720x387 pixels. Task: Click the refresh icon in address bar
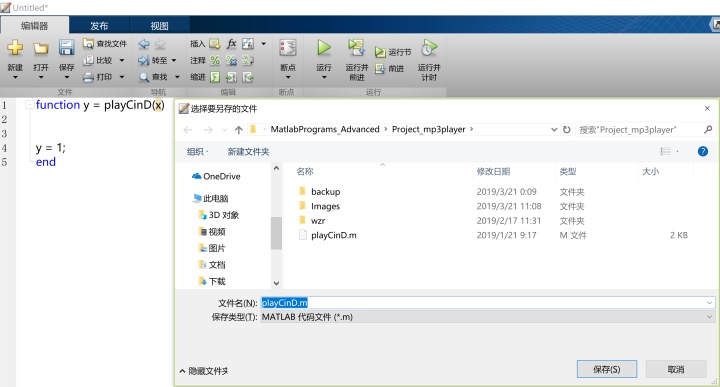567,129
